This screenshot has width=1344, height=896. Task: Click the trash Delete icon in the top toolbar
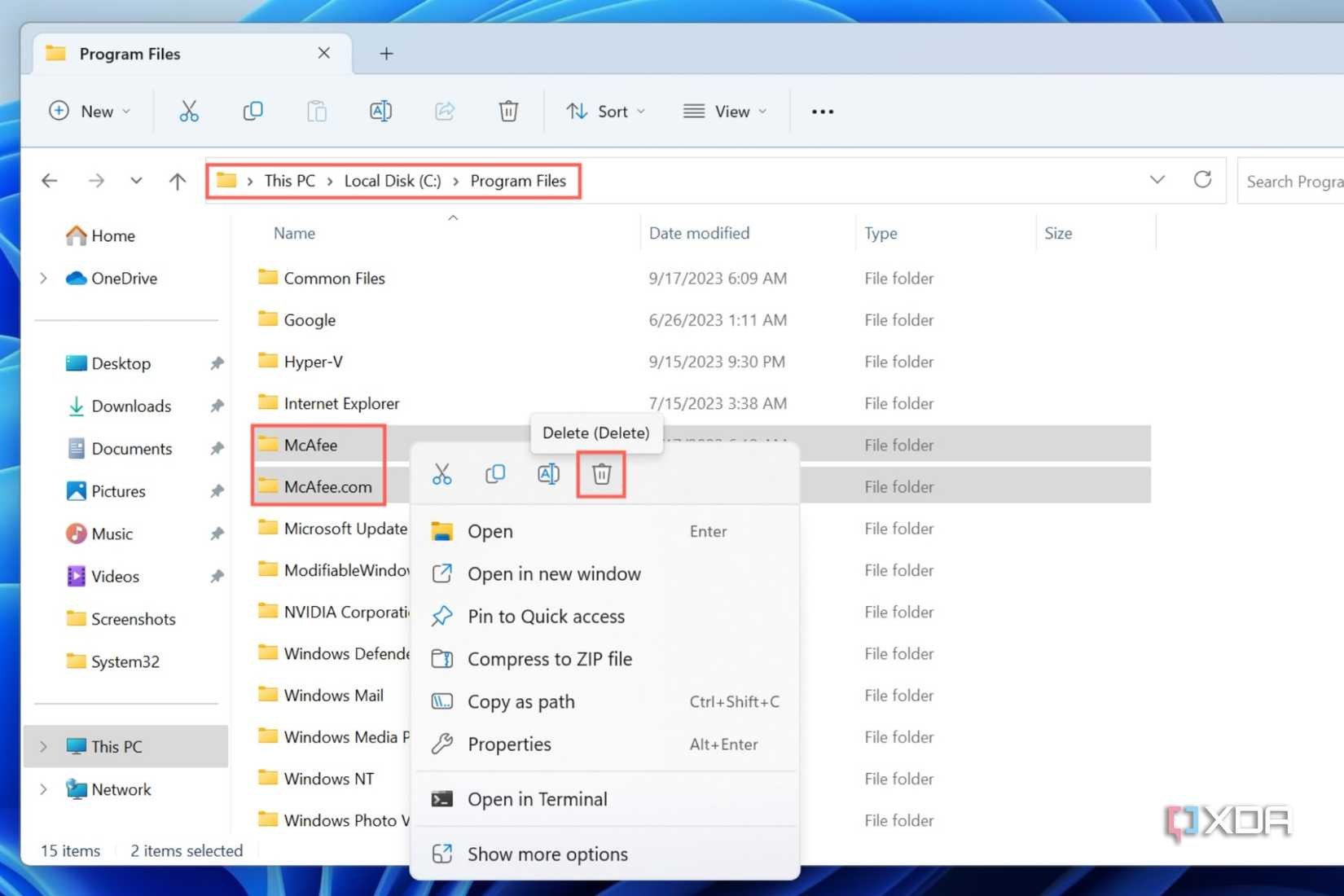tap(508, 111)
